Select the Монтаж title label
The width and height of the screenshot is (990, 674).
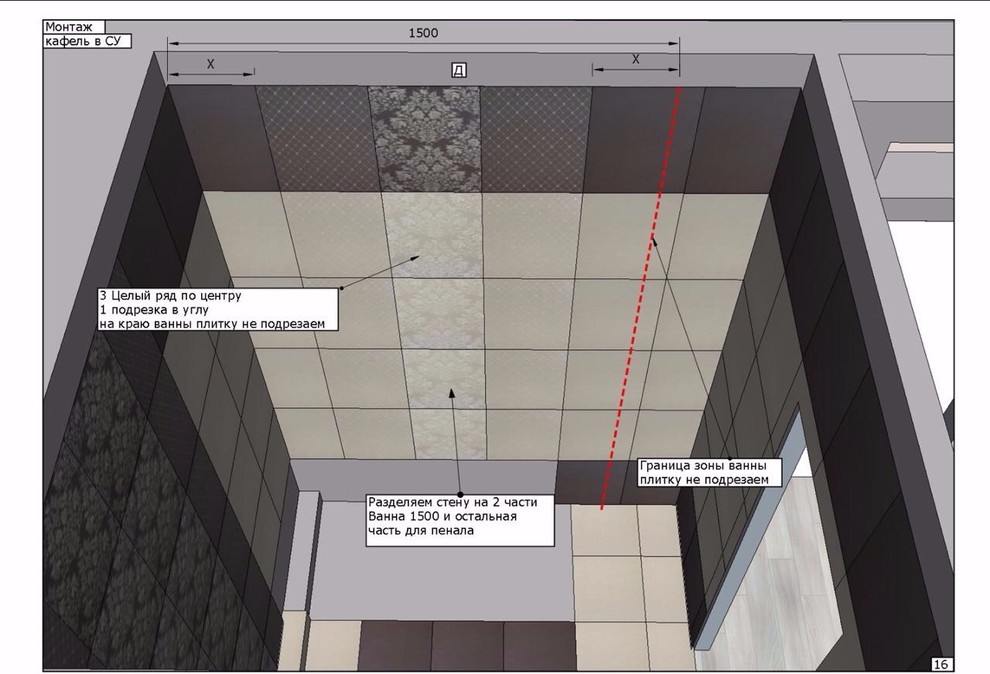(x=72, y=26)
